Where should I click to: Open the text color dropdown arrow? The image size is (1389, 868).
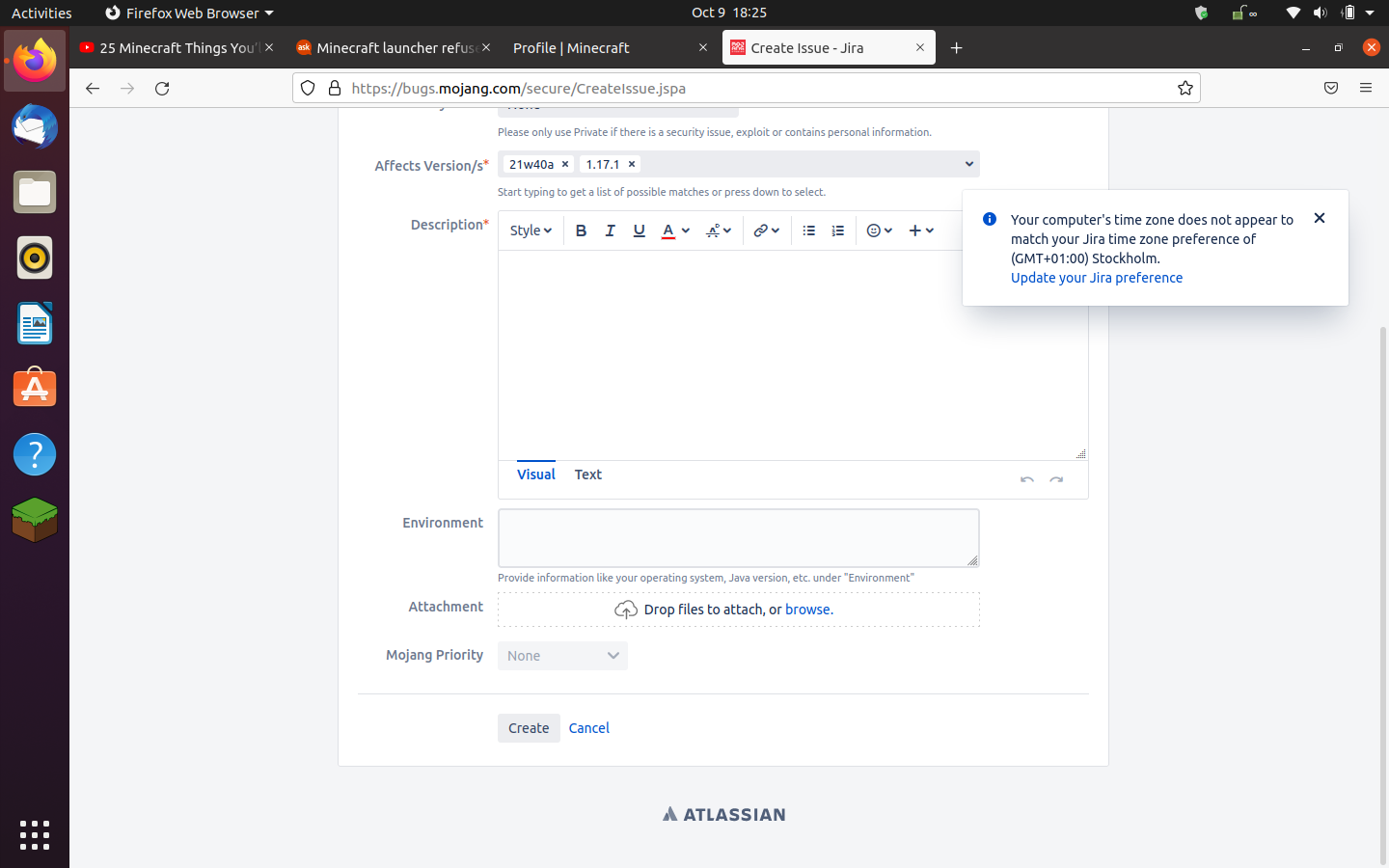click(x=686, y=231)
